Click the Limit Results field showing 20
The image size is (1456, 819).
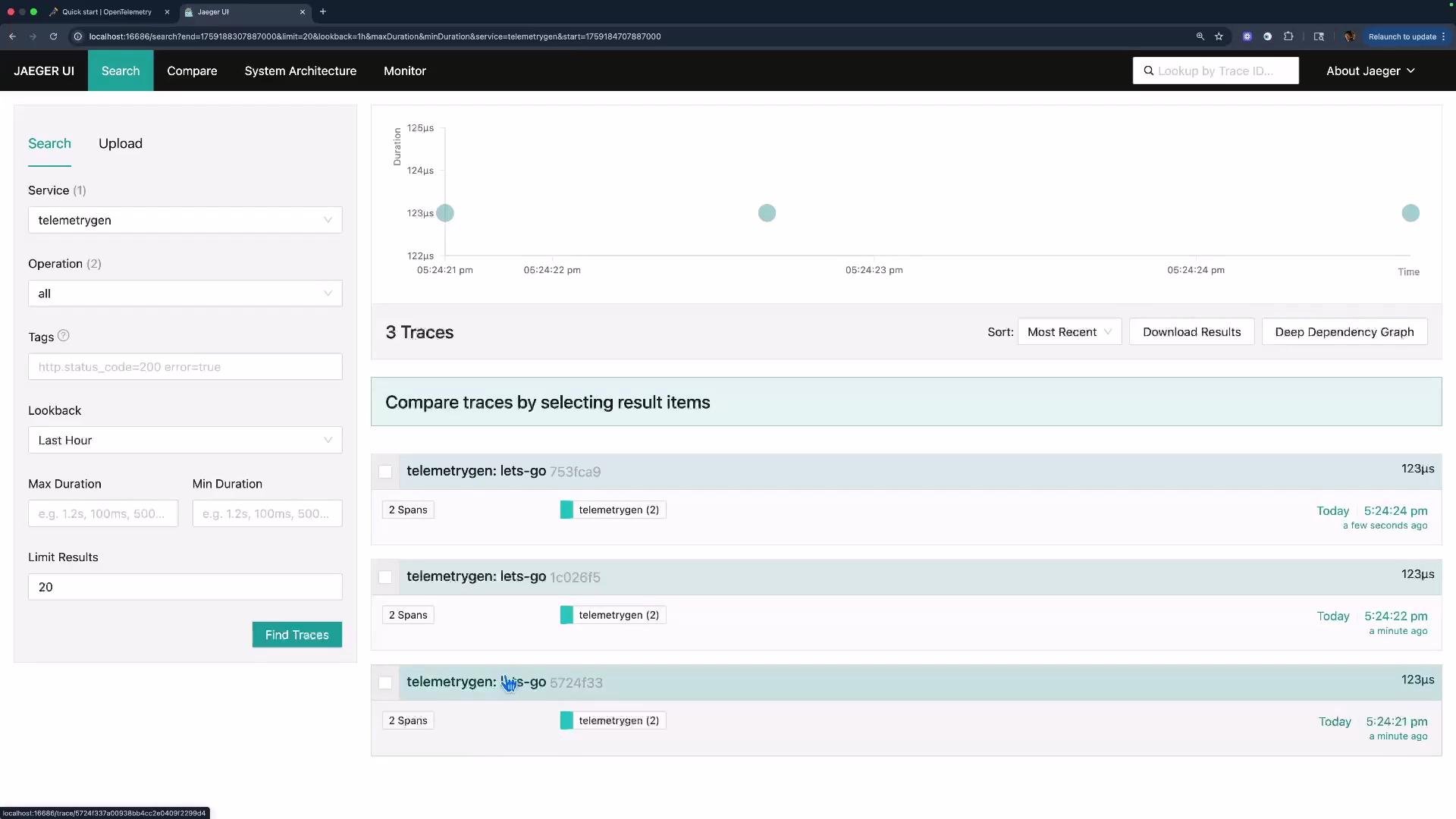click(x=185, y=587)
